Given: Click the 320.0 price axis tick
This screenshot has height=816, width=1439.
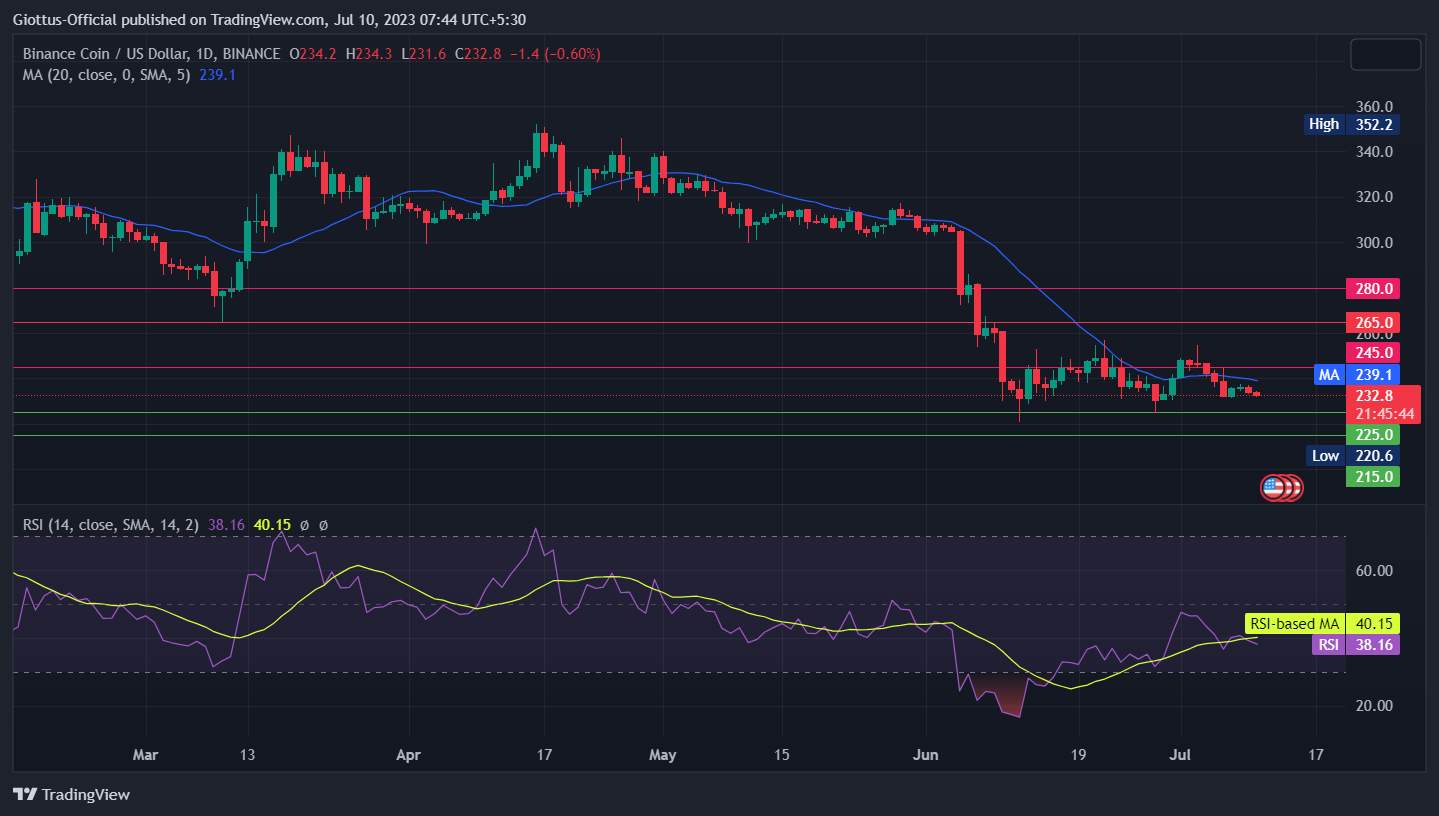Looking at the screenshot, I should pos(1373,197).
